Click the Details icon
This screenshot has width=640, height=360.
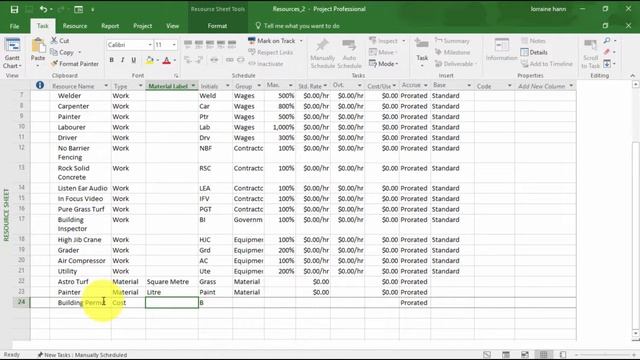tap(524, 52)
